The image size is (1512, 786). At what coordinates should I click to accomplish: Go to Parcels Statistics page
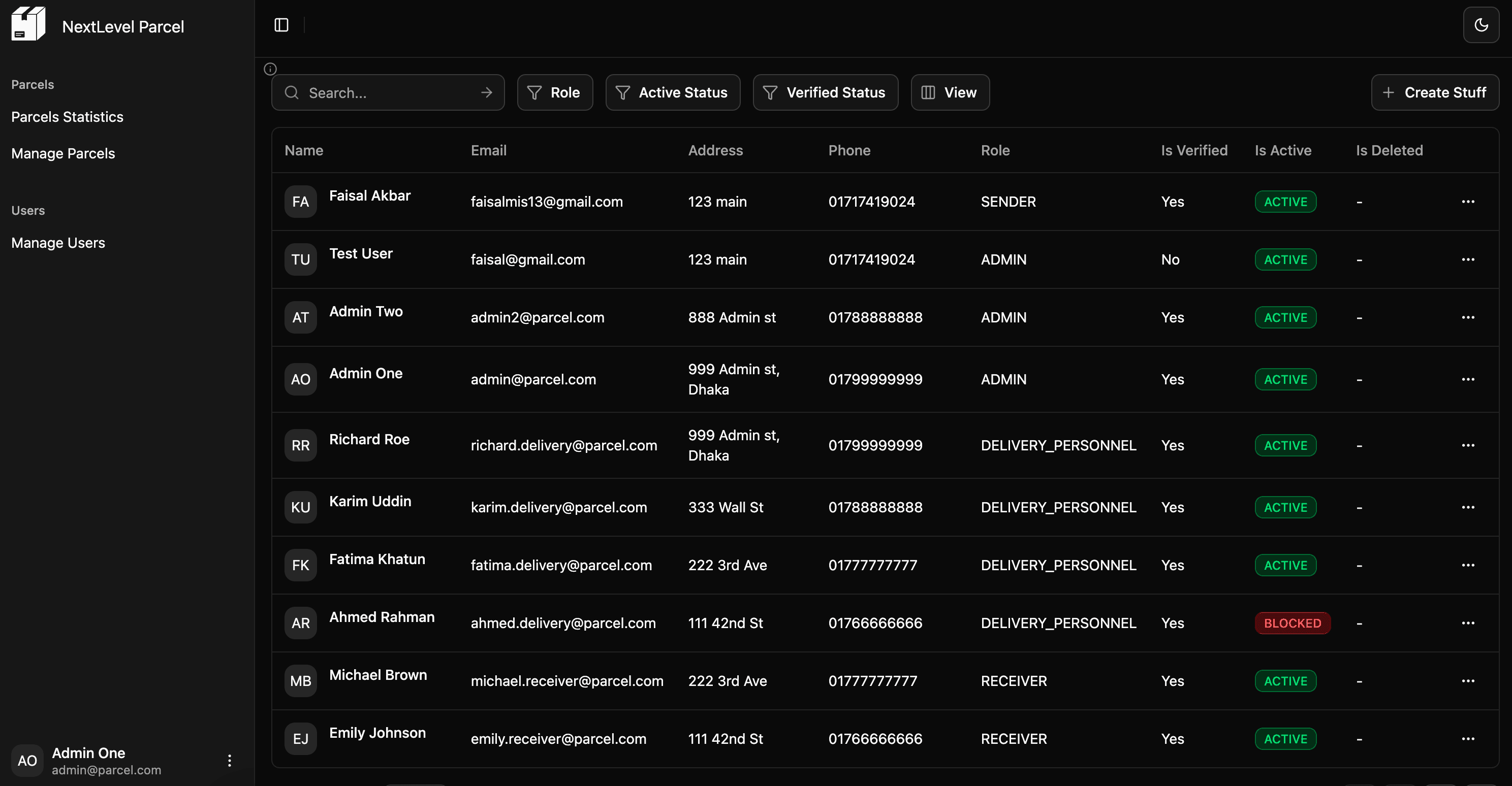coord(67,117)
